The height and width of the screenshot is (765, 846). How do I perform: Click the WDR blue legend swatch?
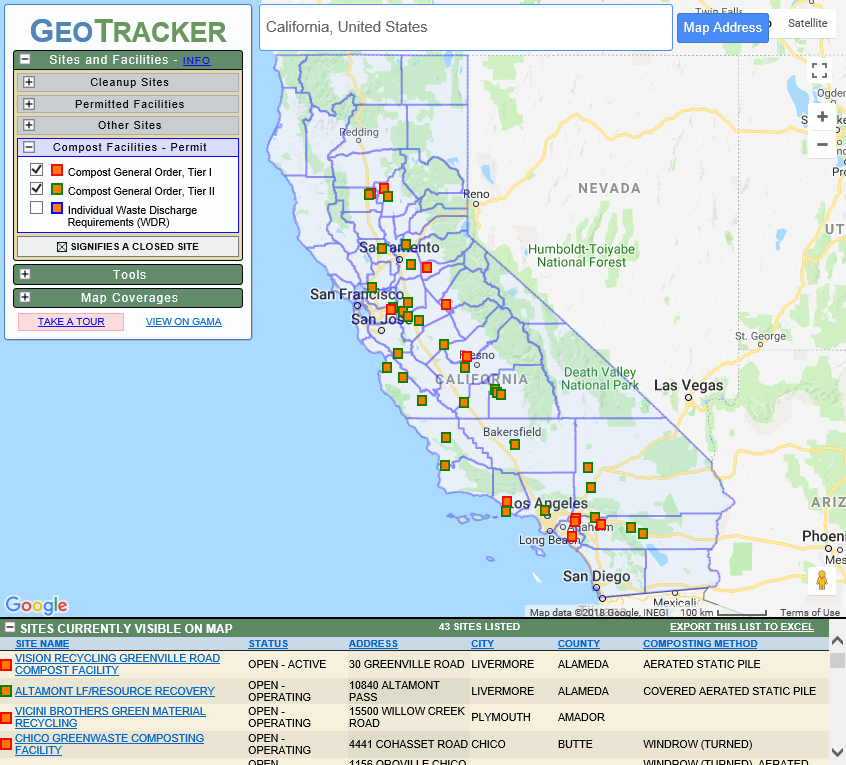pos(57,208)
